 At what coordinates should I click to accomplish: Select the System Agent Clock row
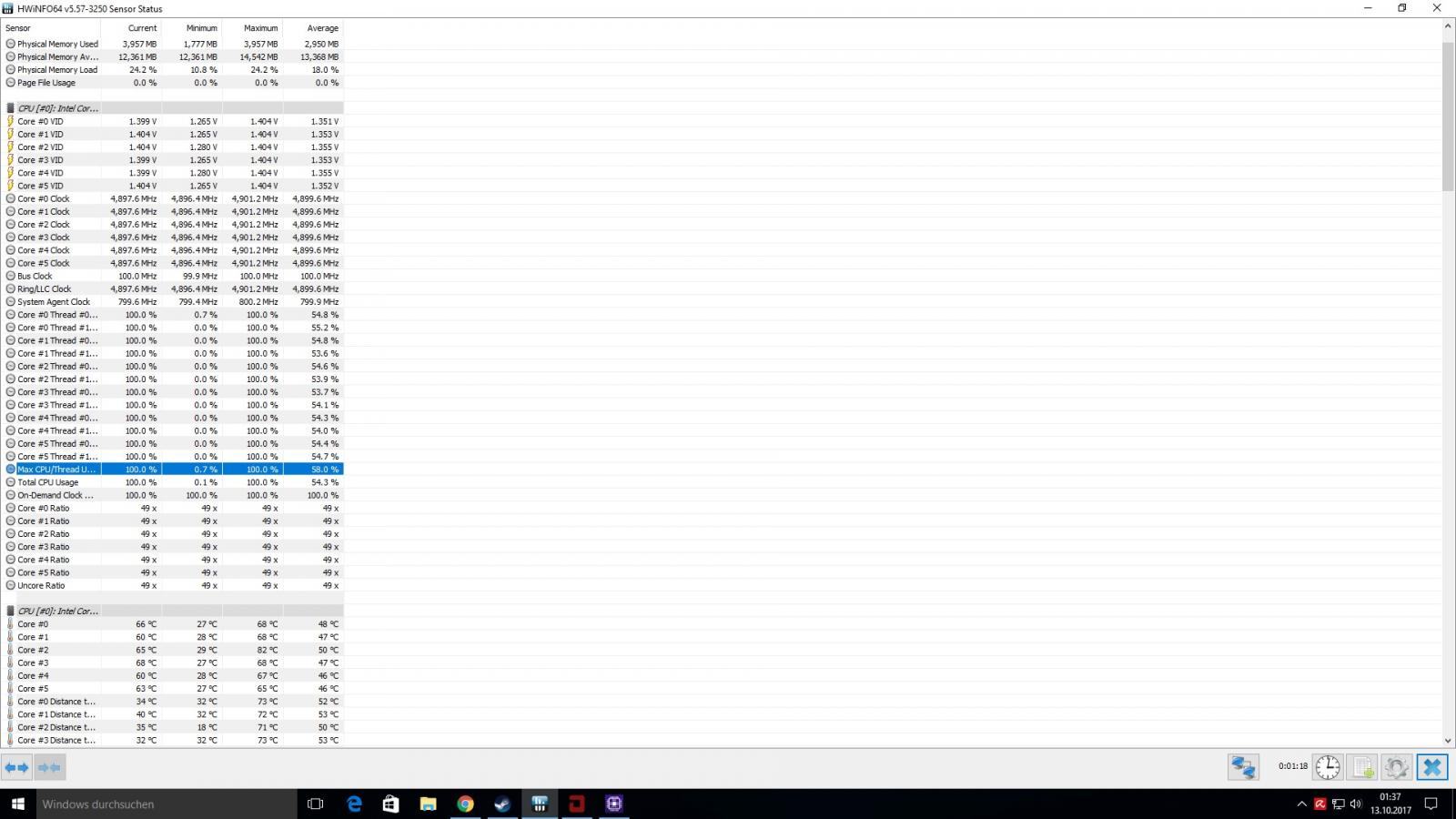coord(173,302)
